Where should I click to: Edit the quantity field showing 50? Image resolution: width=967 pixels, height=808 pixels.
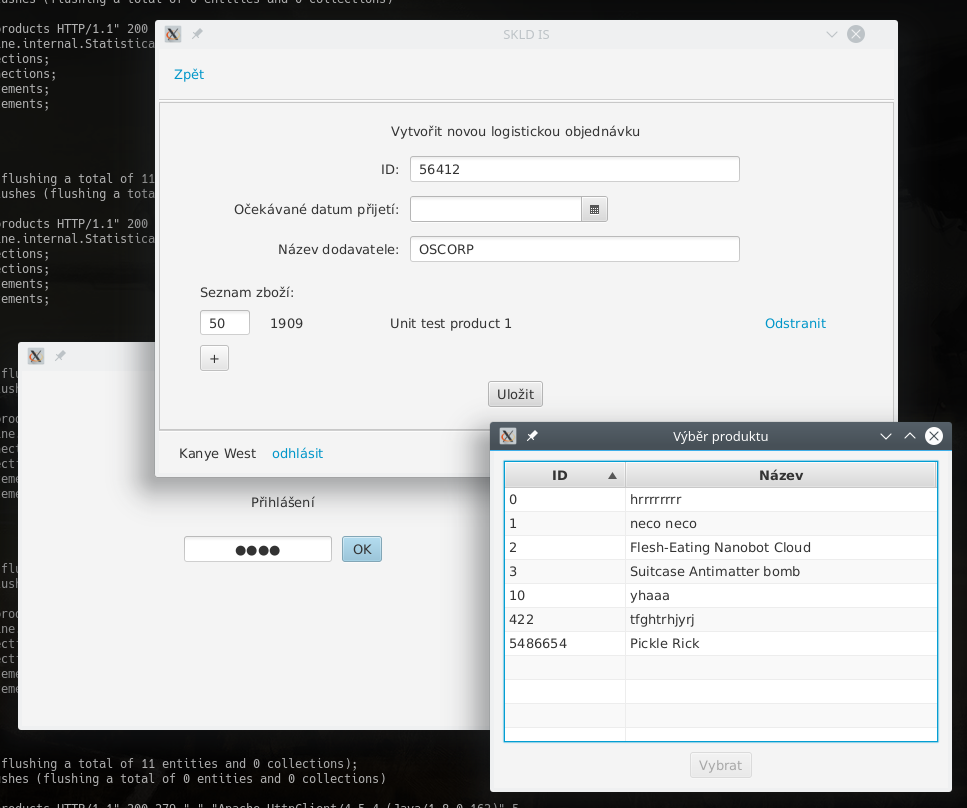(224, 323)
